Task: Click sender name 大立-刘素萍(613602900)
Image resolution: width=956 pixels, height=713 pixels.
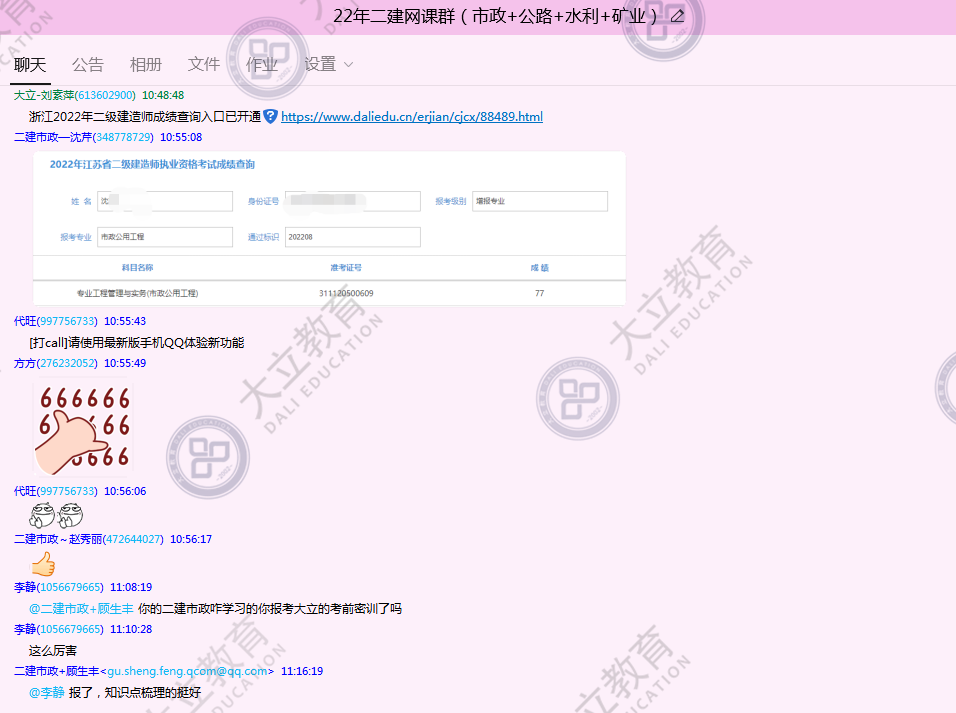Action: pyautogui.click(x=74, y=95)
